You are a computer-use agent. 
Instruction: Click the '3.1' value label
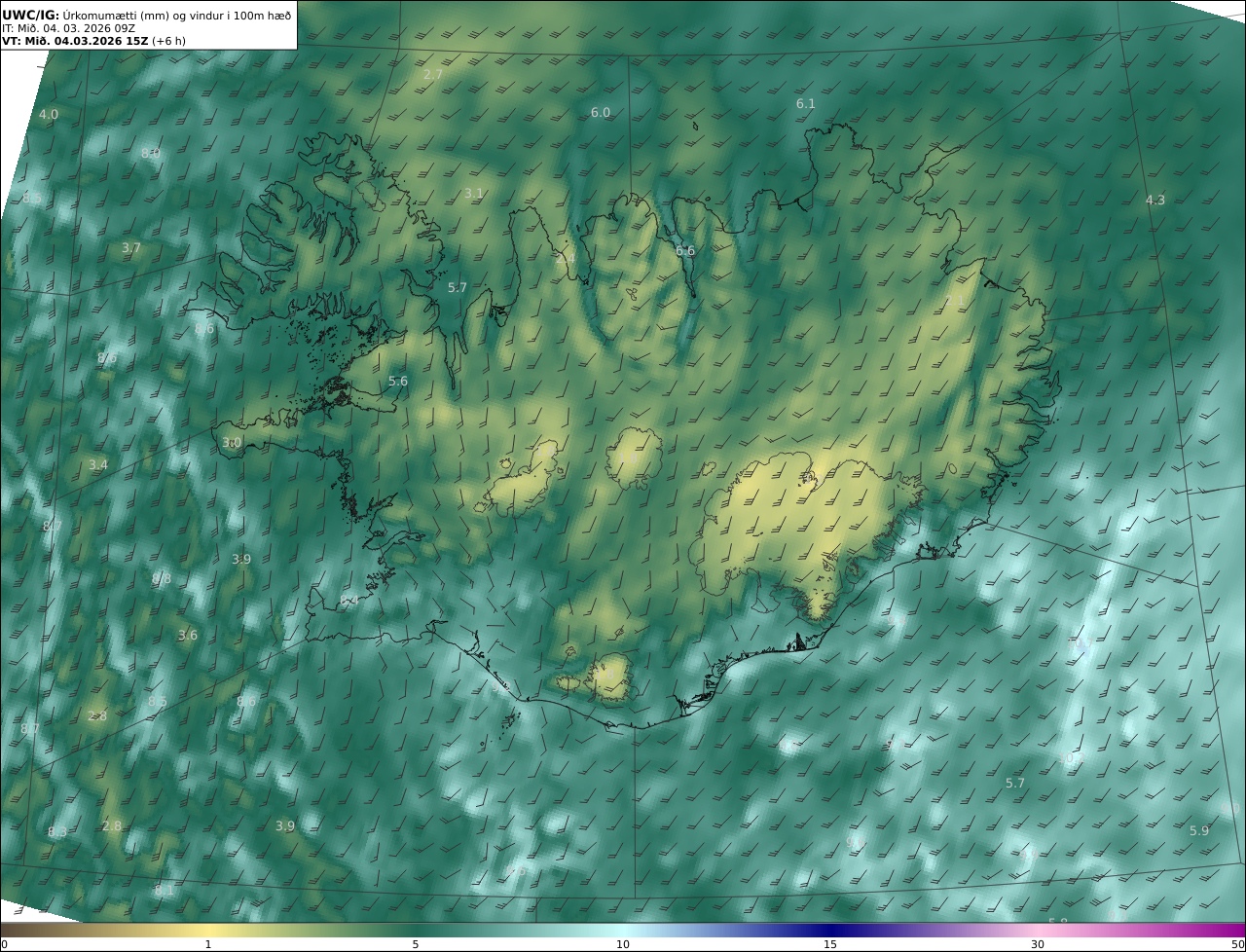[x=474, y=194]
